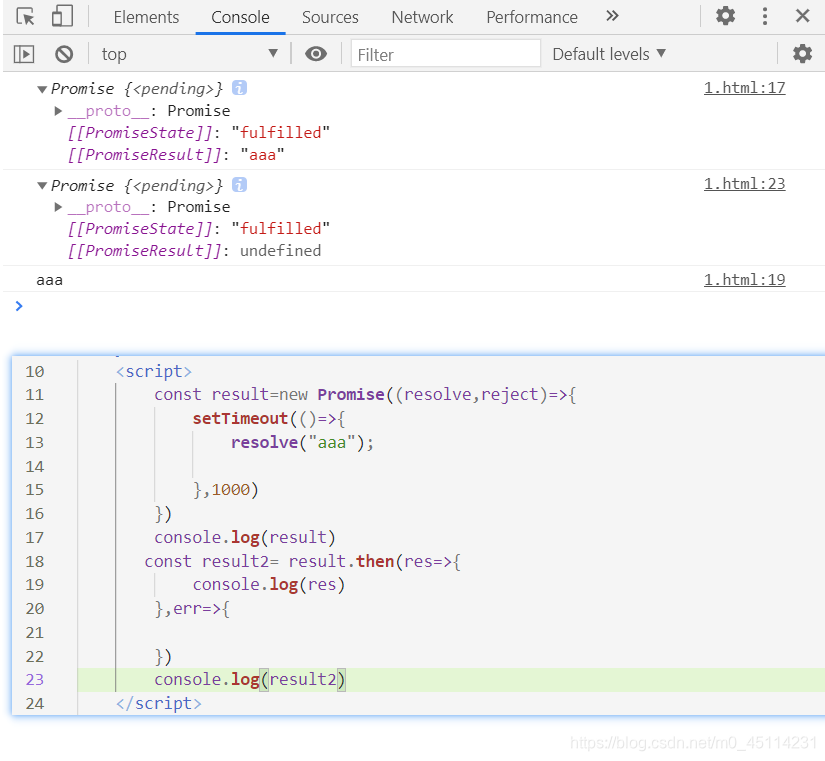Switch to the Elements tab
This screenshot has height=761, width=825.
(x=146, y=17)
